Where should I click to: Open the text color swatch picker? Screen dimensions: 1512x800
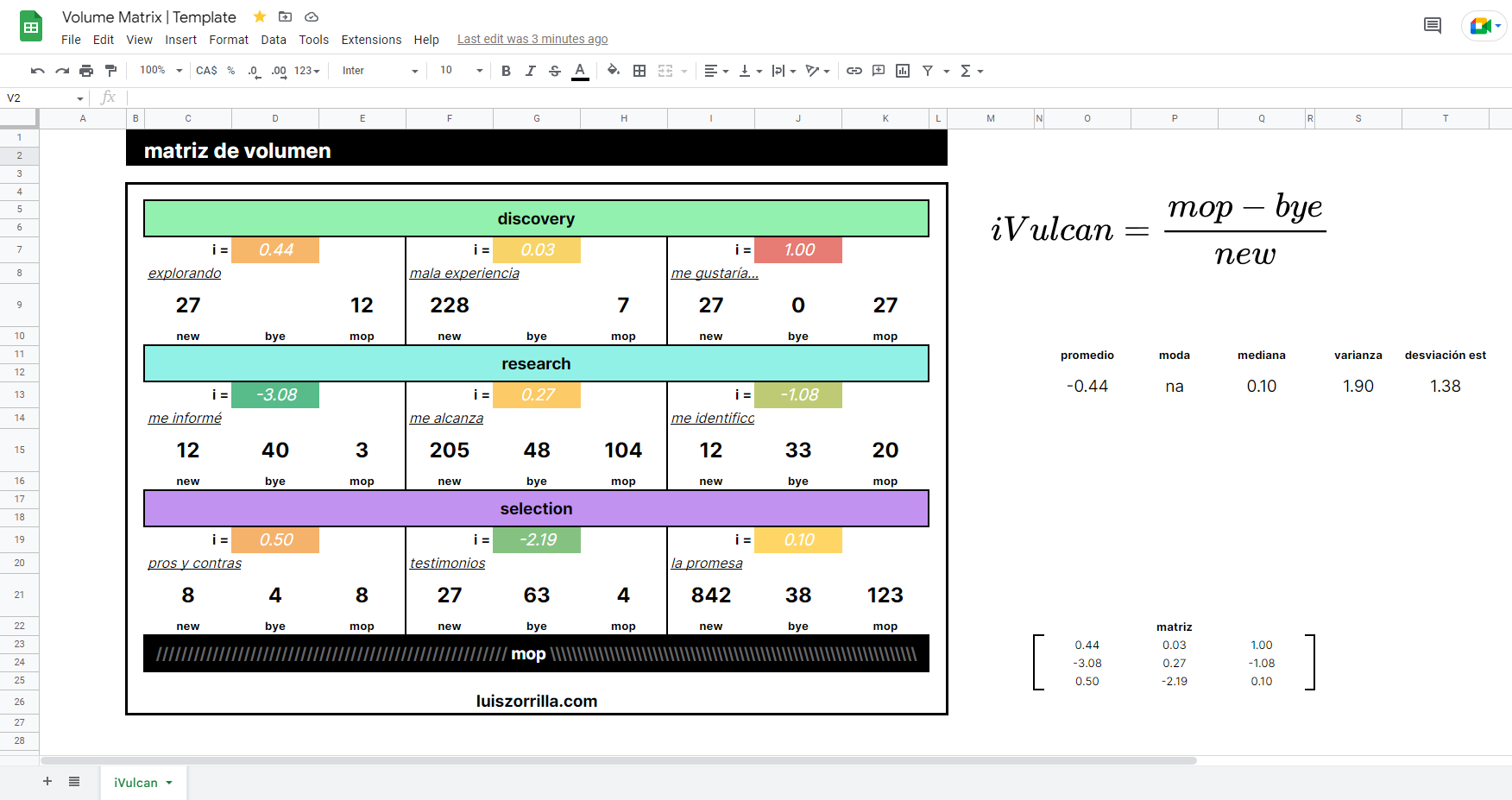(x=579, y=71)
